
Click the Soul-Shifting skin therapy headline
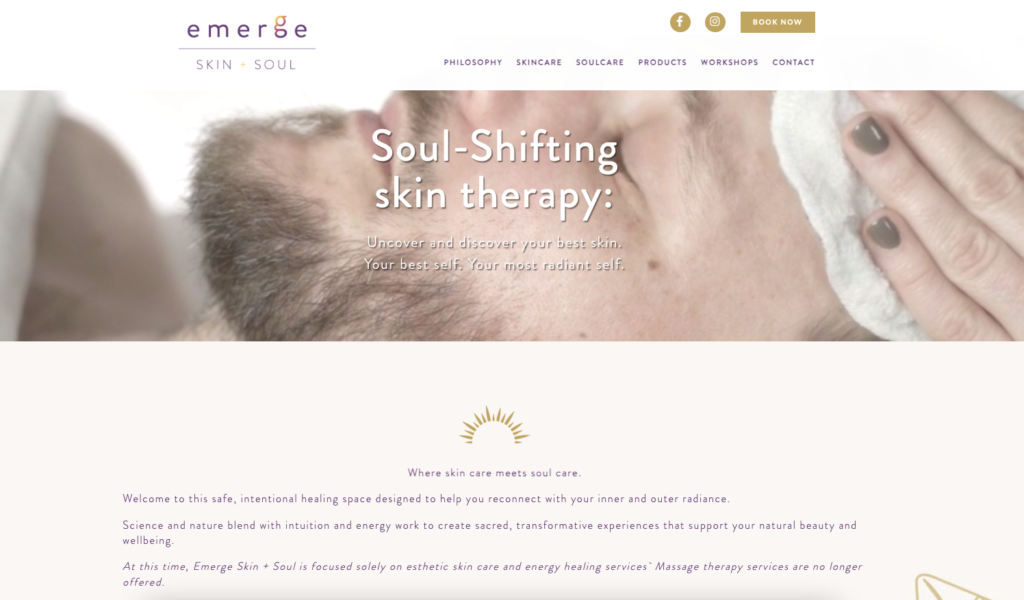coord(494,170)
